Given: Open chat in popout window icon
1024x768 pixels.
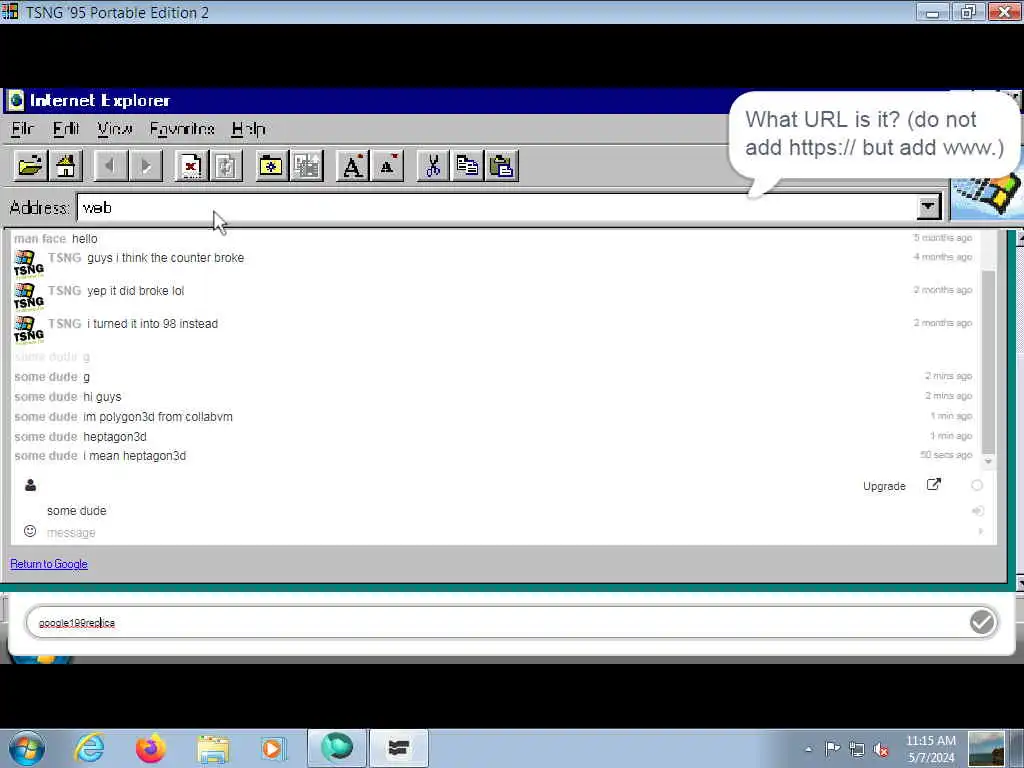Looking at the screenshot, I should pyautogui.click(x=934, y=485).
